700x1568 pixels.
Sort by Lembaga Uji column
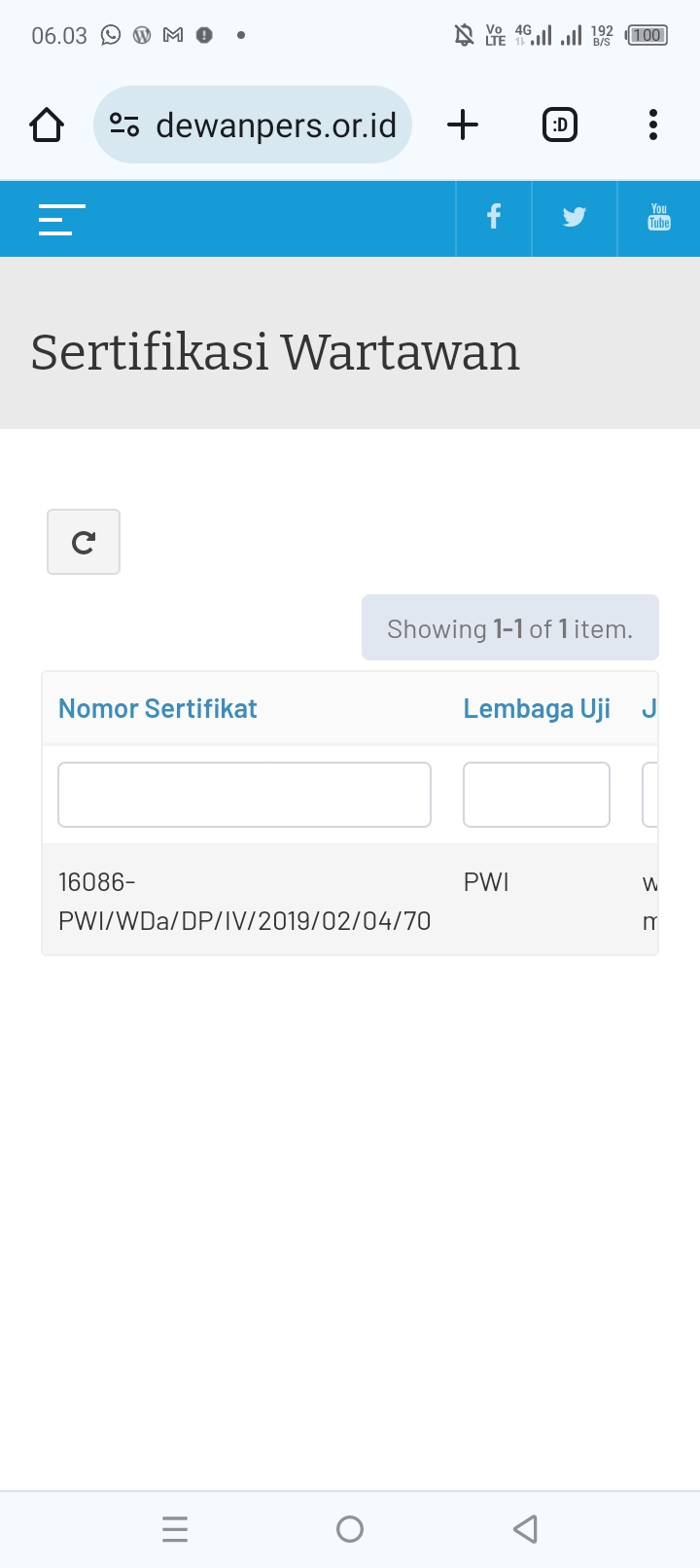click(x=537, y=708)
